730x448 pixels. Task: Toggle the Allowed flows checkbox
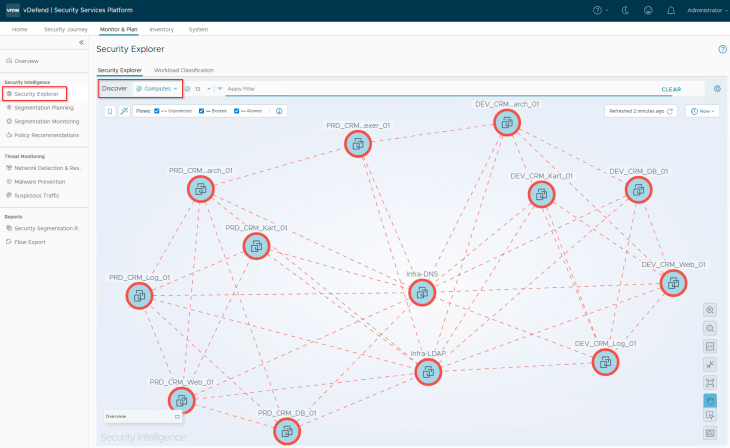pyautogui.click(x=237, y=111)
